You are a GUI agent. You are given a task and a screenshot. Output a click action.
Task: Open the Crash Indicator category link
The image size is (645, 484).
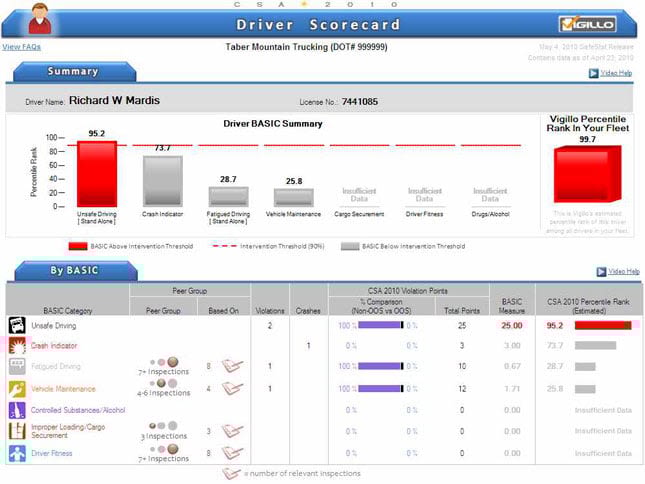[x=54, y=346]
